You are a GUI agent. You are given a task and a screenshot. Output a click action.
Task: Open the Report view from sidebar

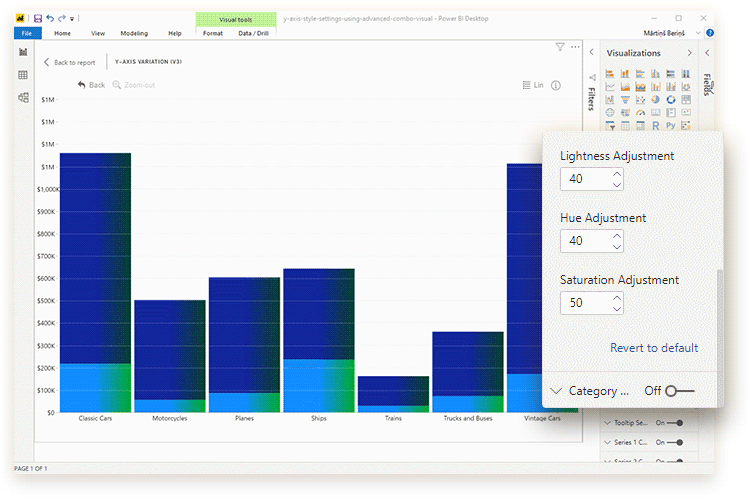click(x=23, y=52)
